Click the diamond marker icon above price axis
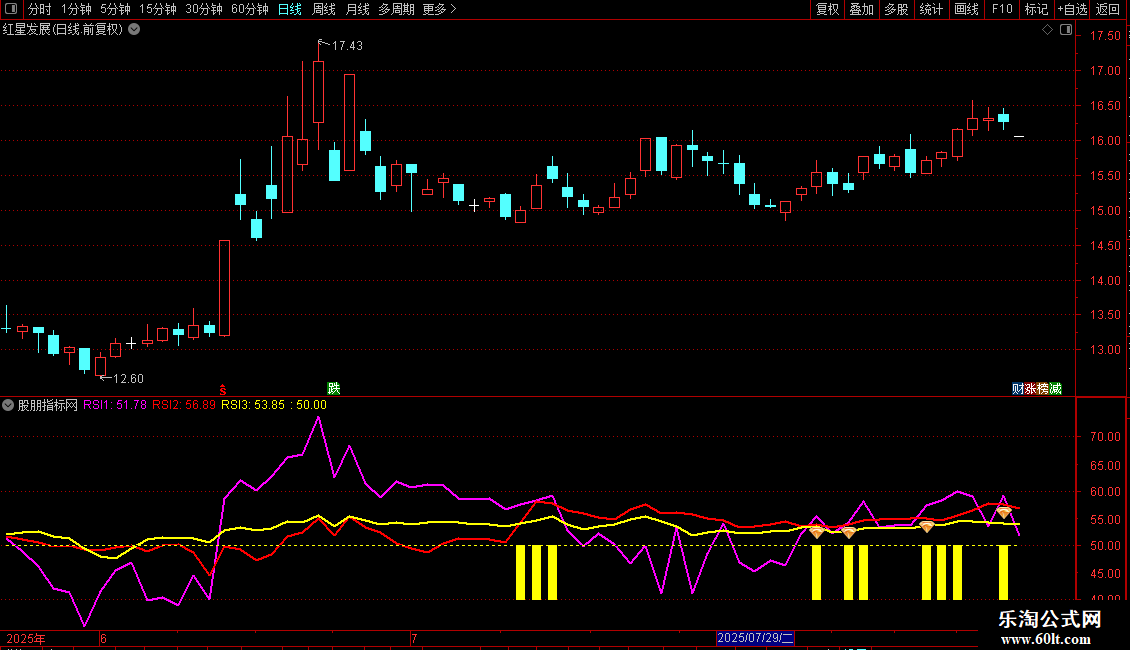This screenshot has width=1130, height=650. tap(1048, 30)
